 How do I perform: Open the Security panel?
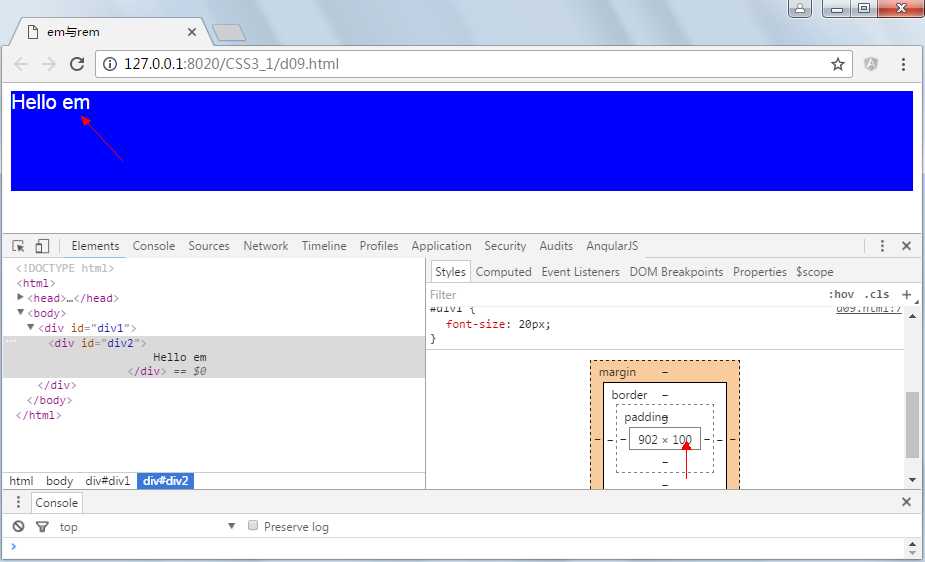click(x=505, y=246)
